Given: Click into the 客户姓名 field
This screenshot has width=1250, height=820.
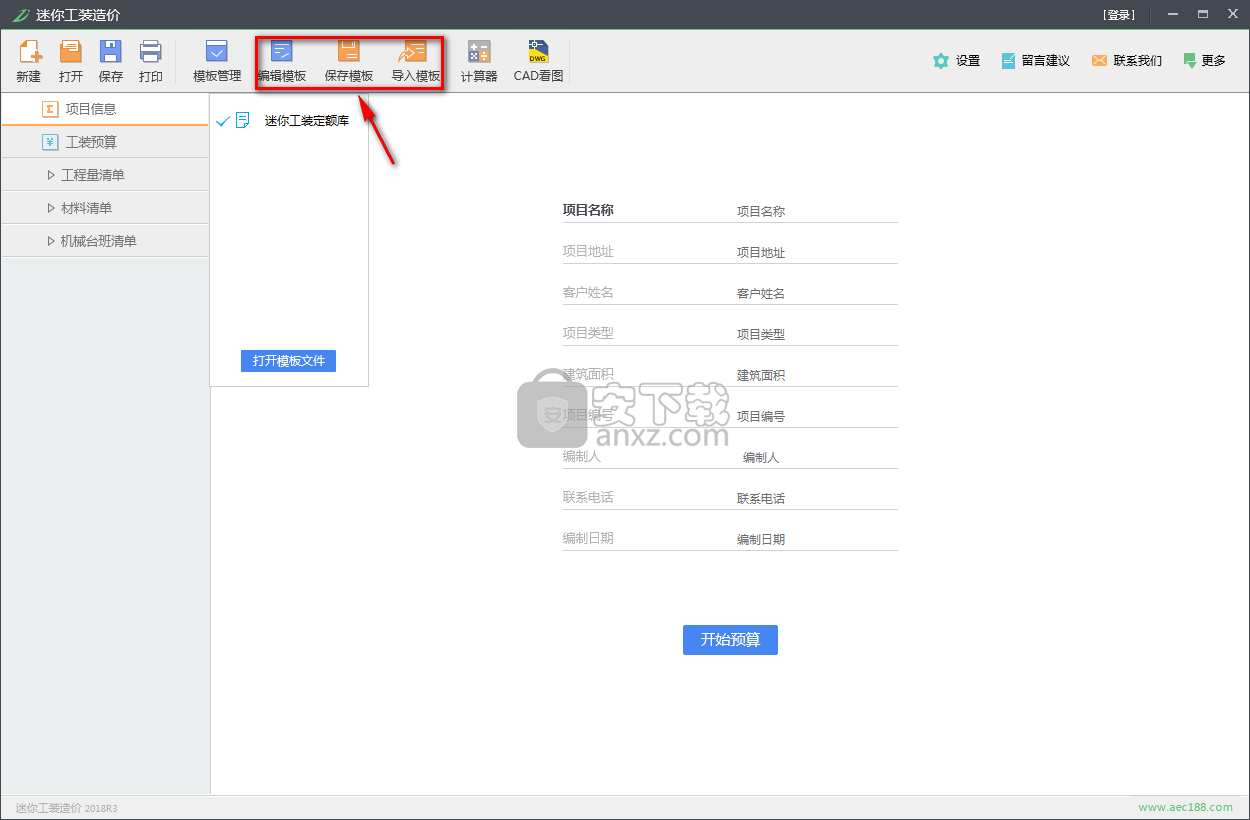Looking at the screenshot, I should [x=816, y=293].
